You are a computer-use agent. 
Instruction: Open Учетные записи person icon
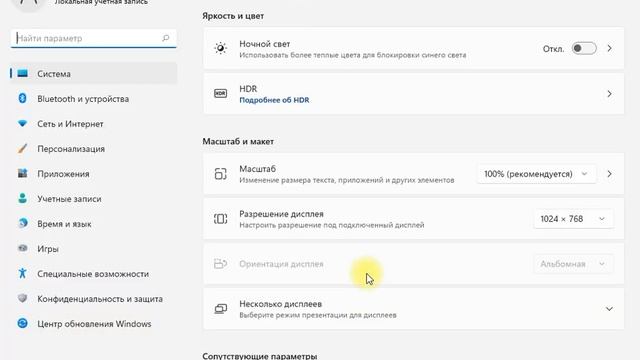pyautogui.click(x=22, y=198)
